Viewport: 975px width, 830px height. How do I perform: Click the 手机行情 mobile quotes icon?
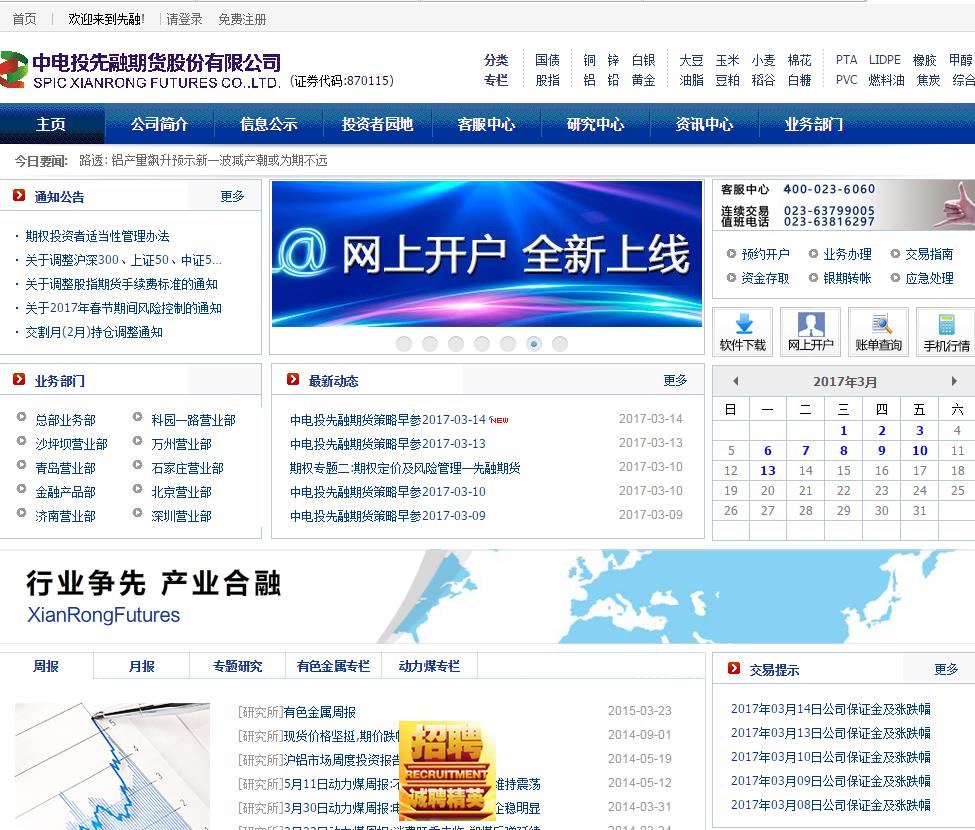pyautogui.click(x=946, y=331)
